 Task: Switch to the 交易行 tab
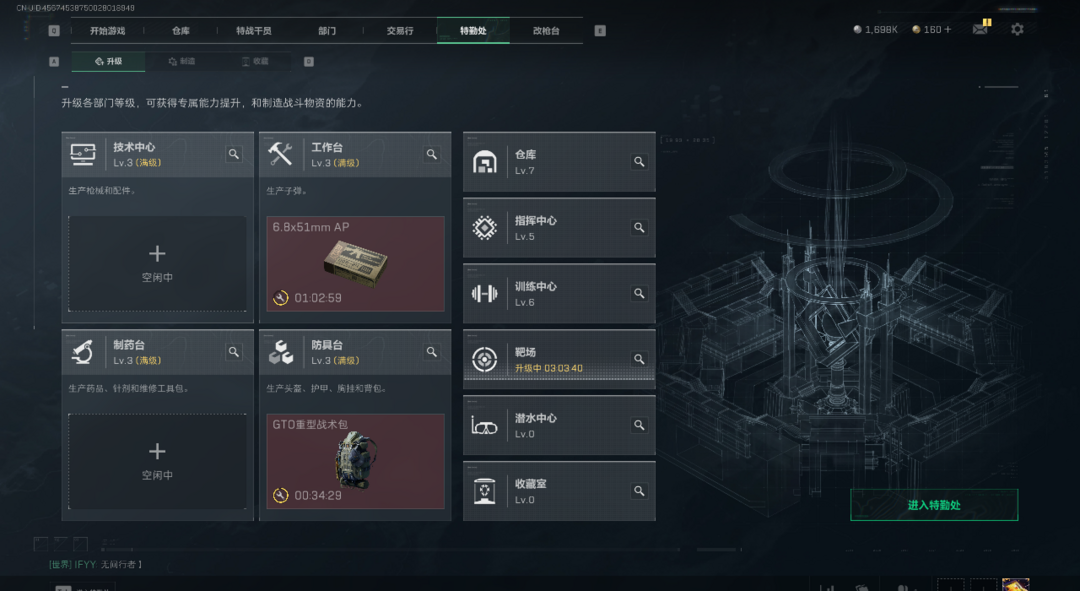click(x=400, y=31)
